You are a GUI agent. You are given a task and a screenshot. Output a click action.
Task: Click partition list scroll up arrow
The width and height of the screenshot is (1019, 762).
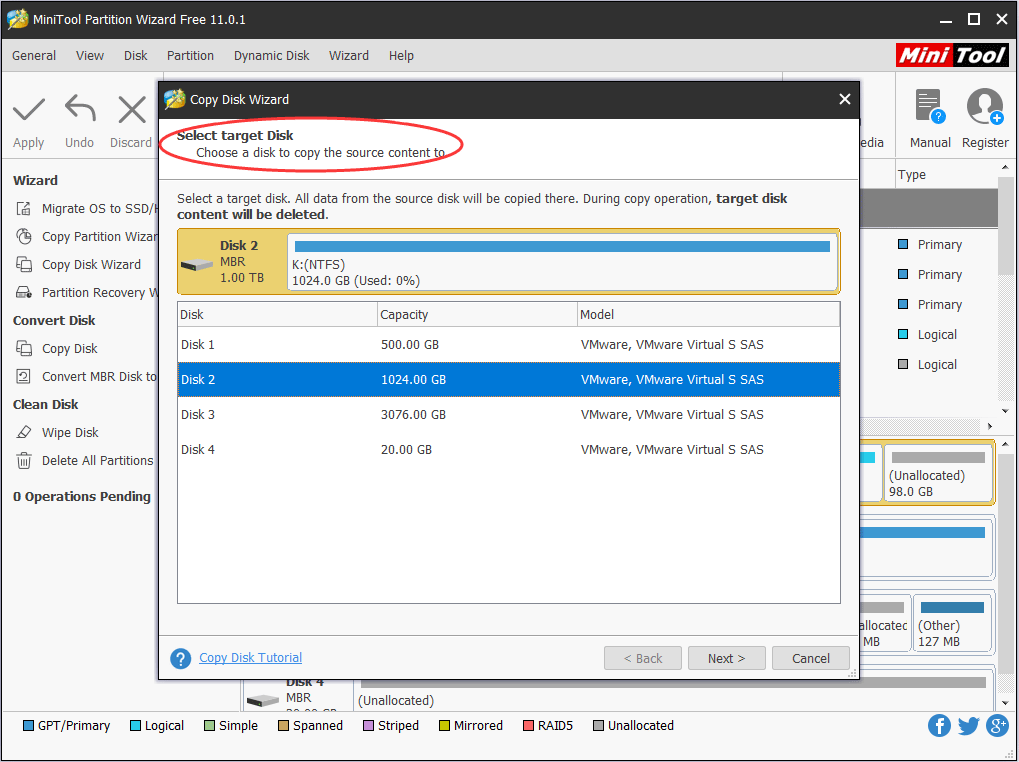[1005, 168]
